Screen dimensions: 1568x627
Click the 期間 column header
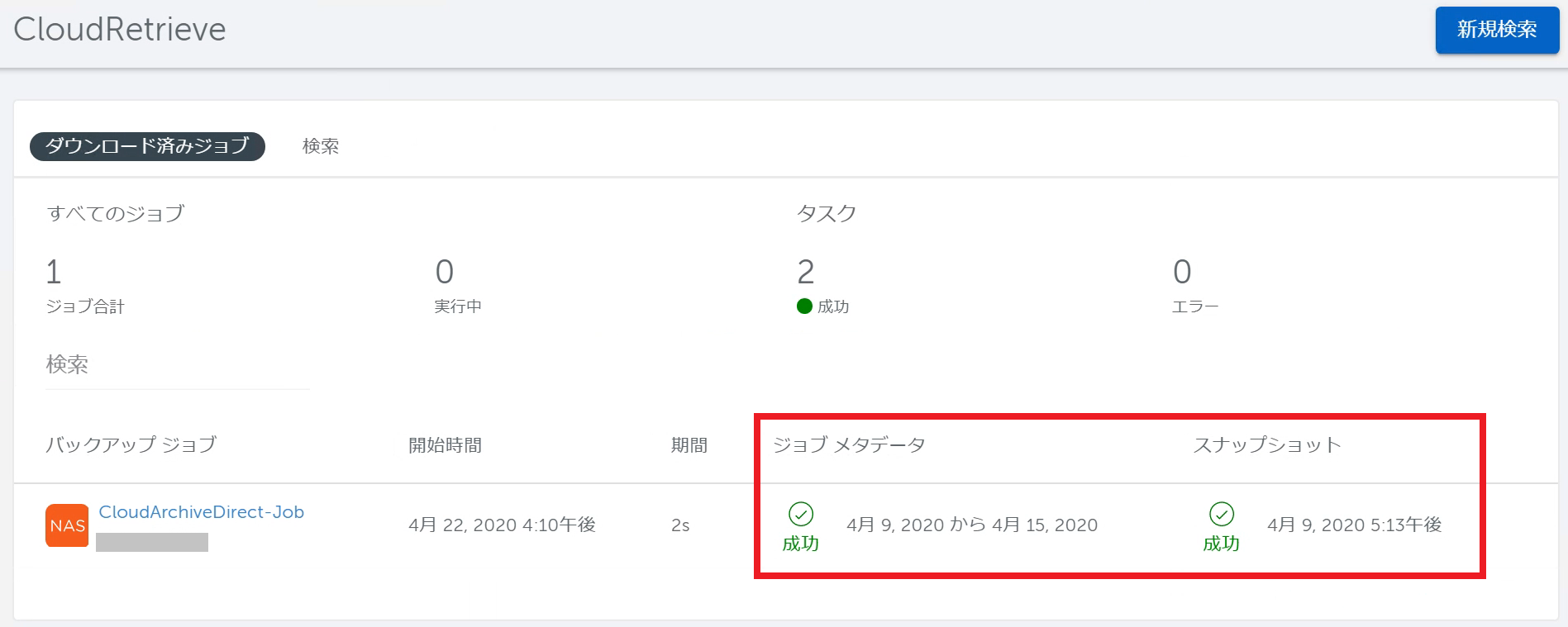click(689, 445)
